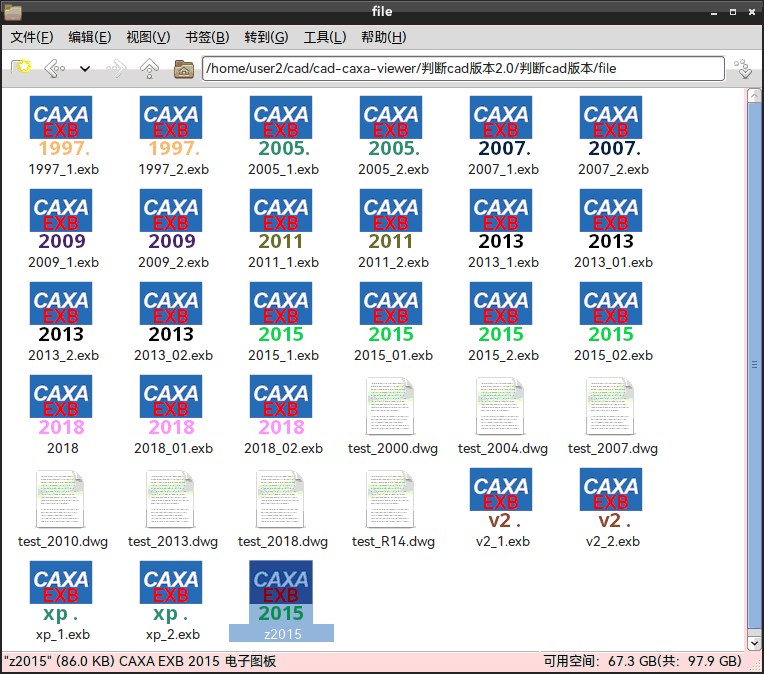Click the home folder icon
Image resolution: width=764 pixels, height=674 pixels.
click(x=183, y=68)
